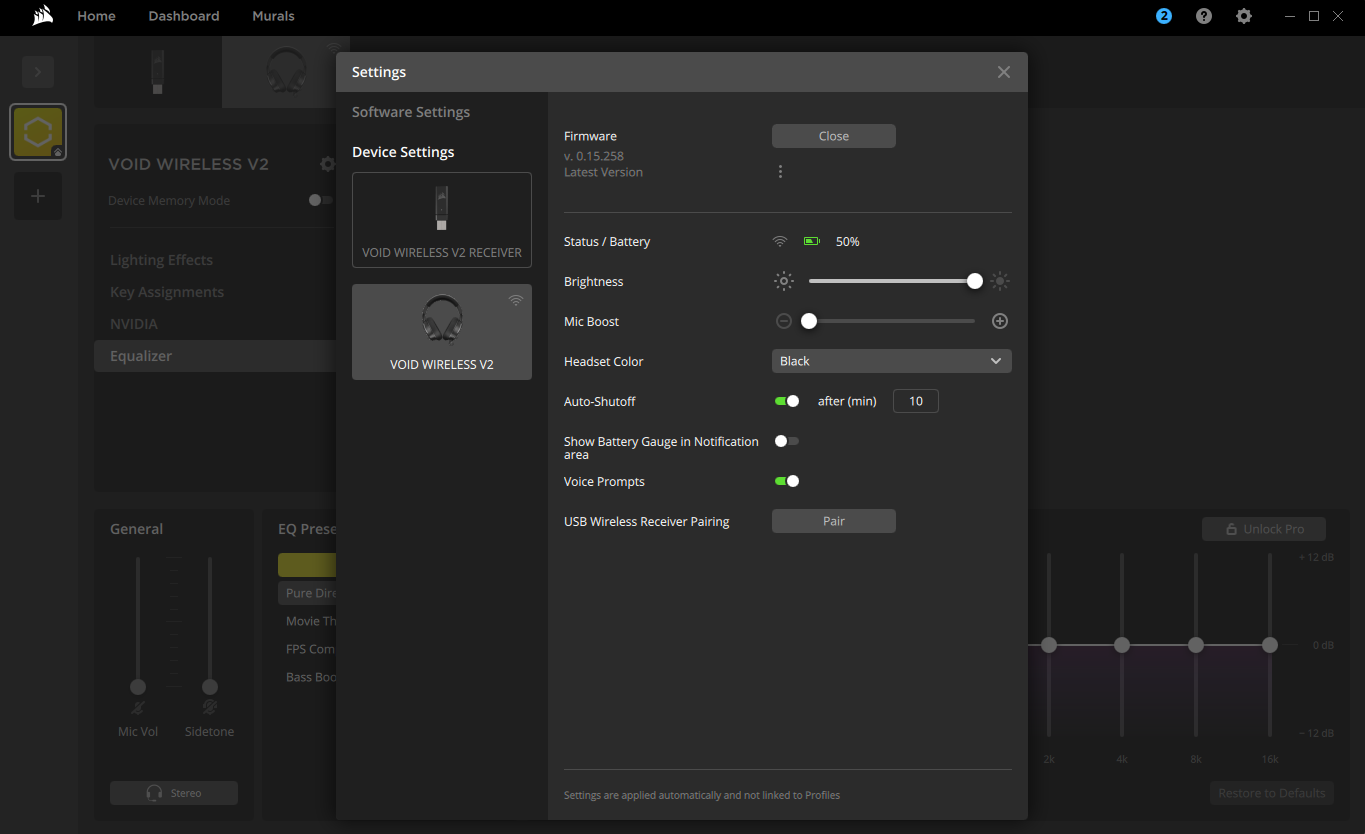Click the 4k equalizer band knob

(x=1122, y=645)
